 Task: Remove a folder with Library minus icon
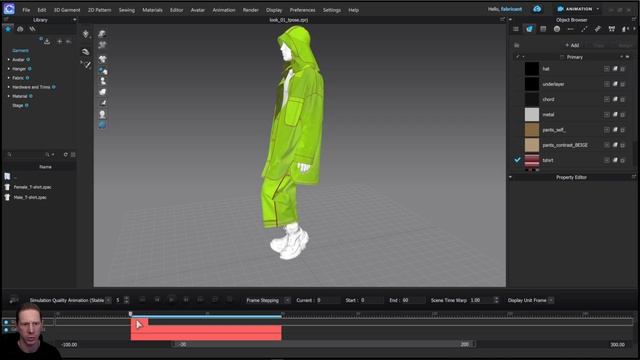click(69, 41)
